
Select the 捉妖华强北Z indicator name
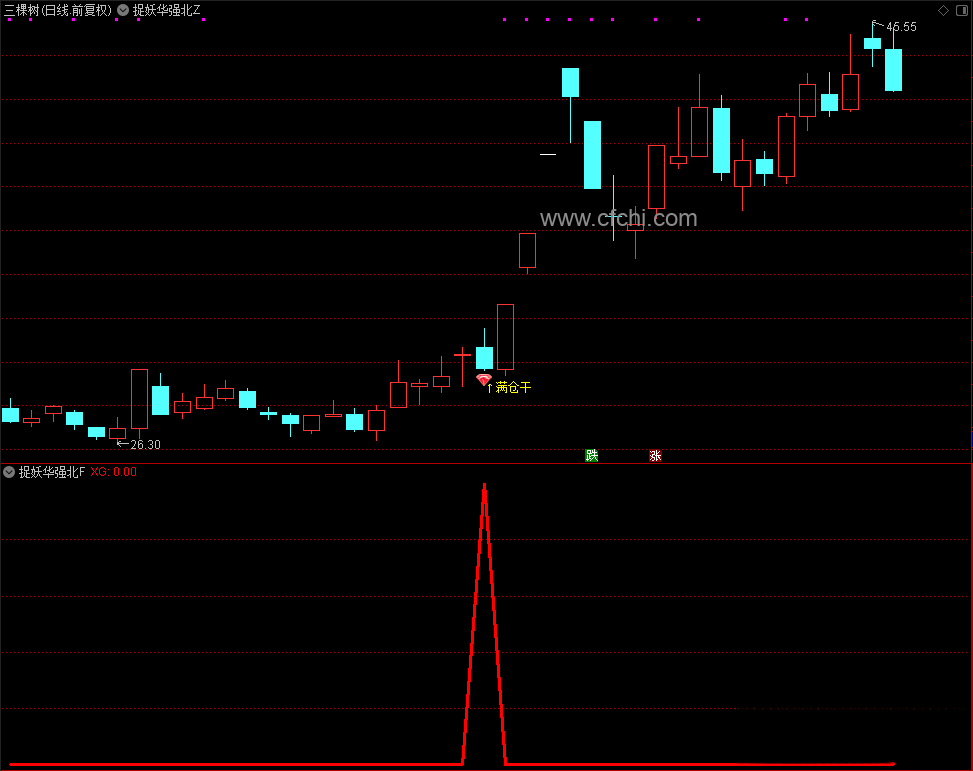[166, 10]
